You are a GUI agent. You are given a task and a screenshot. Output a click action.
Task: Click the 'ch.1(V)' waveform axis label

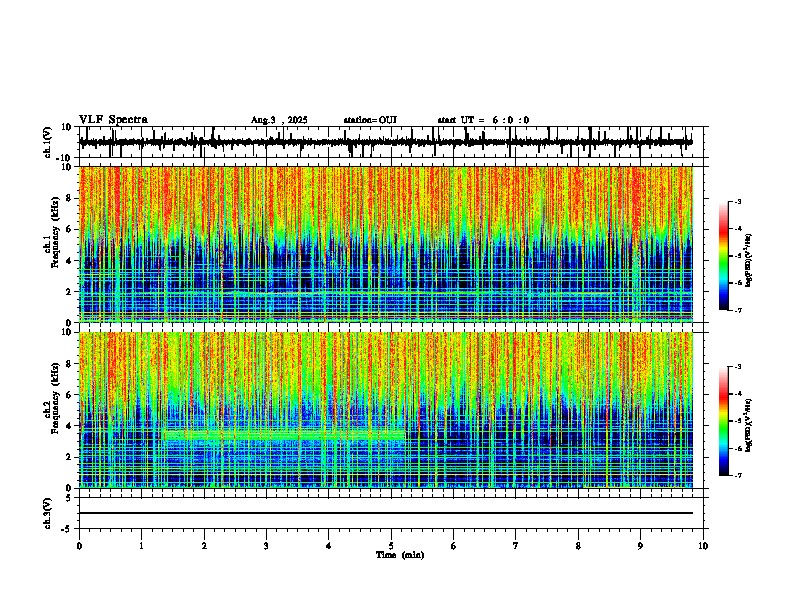pyautogui.click(x=48, y=142)
